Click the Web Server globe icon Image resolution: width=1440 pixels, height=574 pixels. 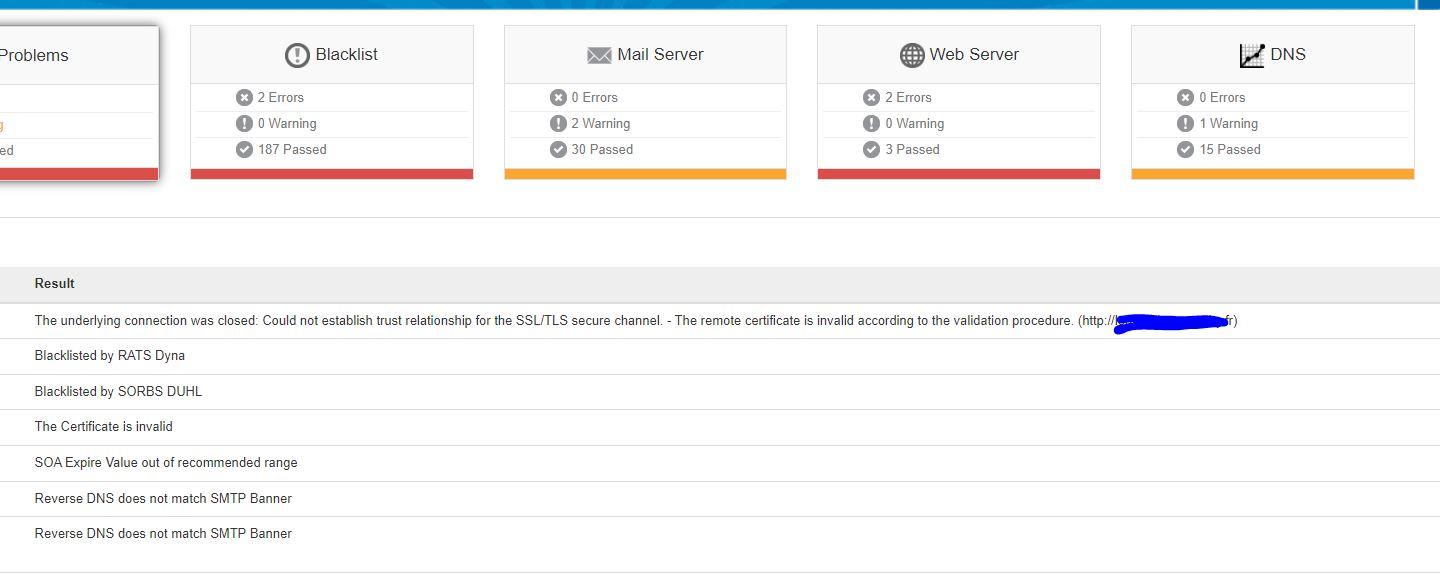pyautogui.click(x=911, y=55)
